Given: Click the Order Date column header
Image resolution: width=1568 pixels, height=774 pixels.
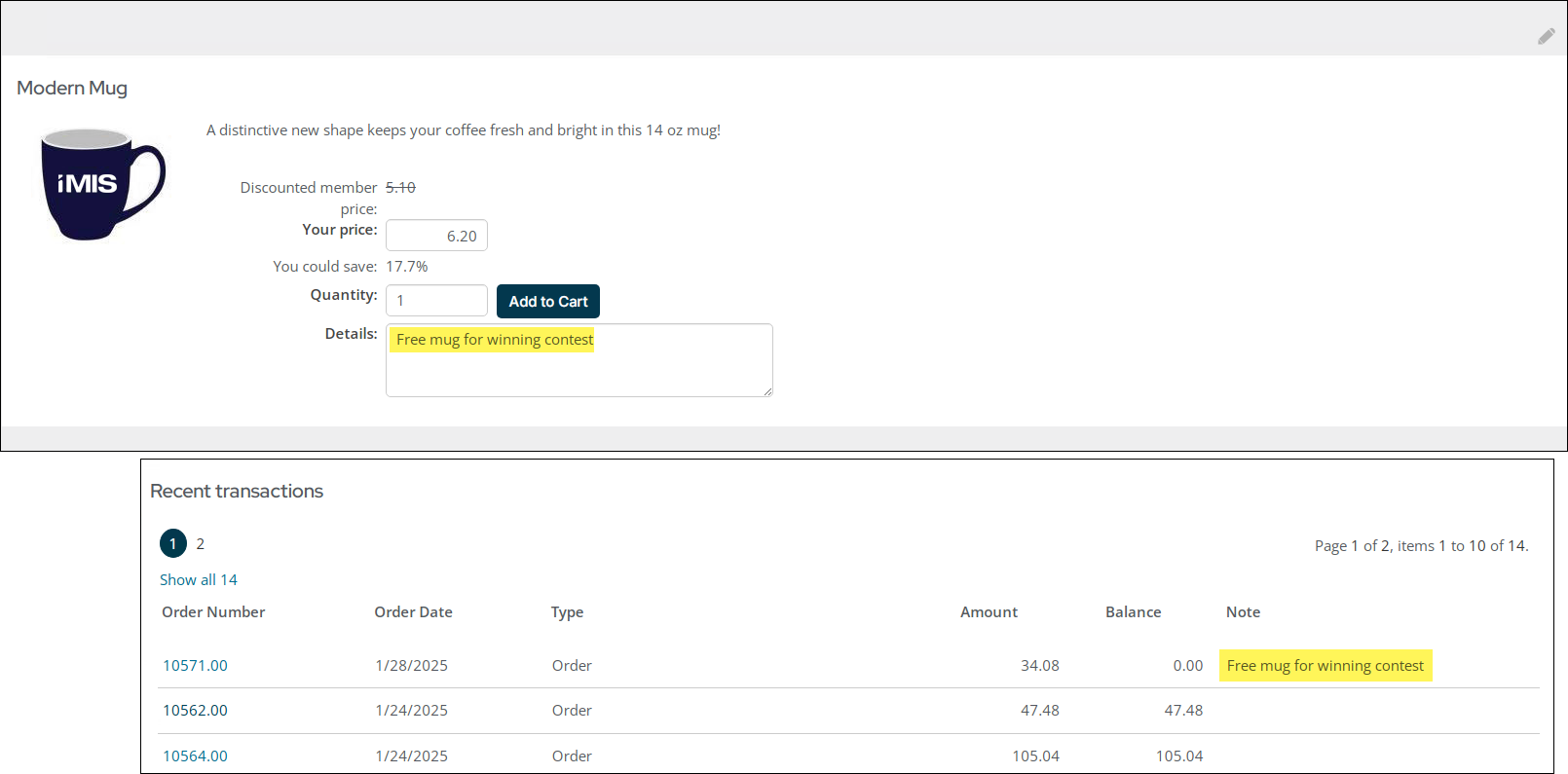Looking at the screenshot, I should pyautogui.click(x=413, y=611).
